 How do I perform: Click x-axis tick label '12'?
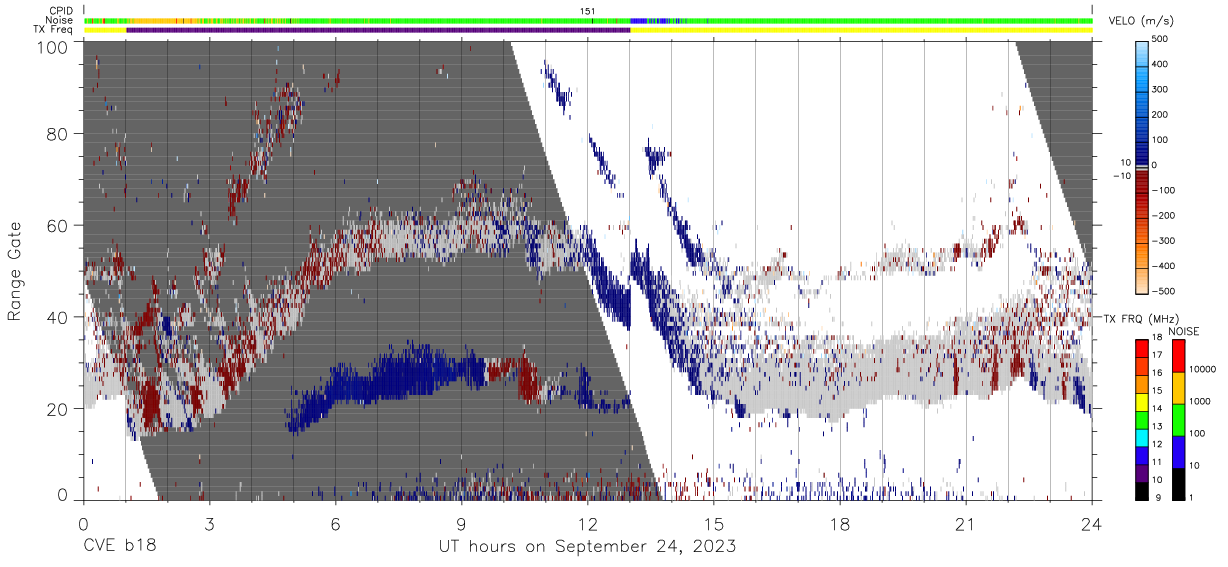(588, 523)
